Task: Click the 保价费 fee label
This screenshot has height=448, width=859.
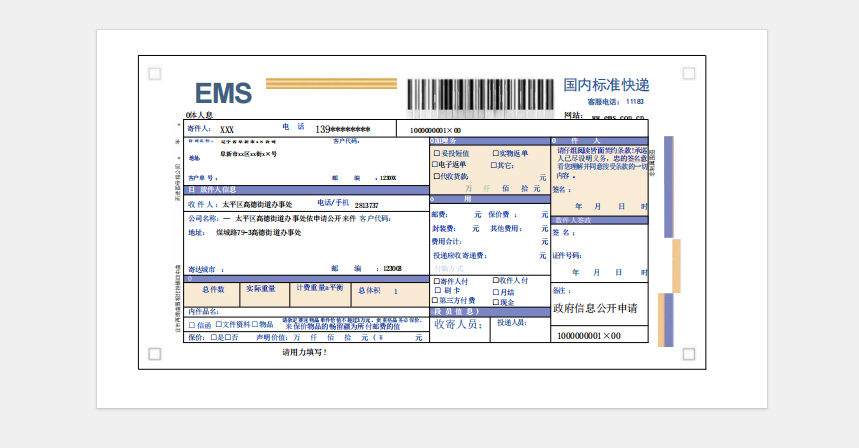Action: (501, 215)
